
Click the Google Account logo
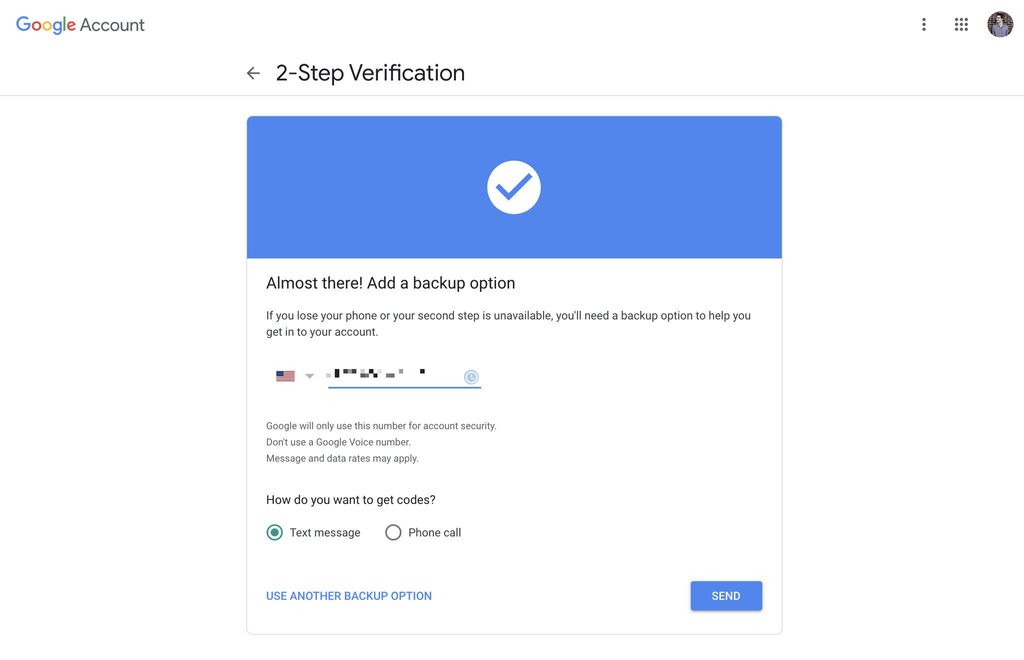pos(80,25)
